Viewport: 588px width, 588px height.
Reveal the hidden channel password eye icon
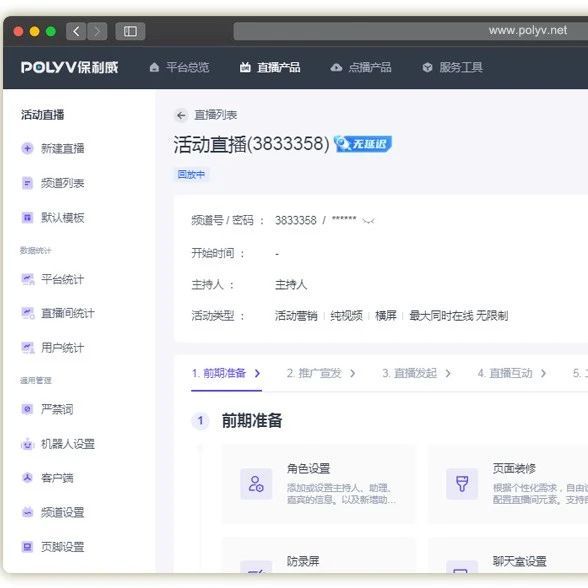pos(369,220)
